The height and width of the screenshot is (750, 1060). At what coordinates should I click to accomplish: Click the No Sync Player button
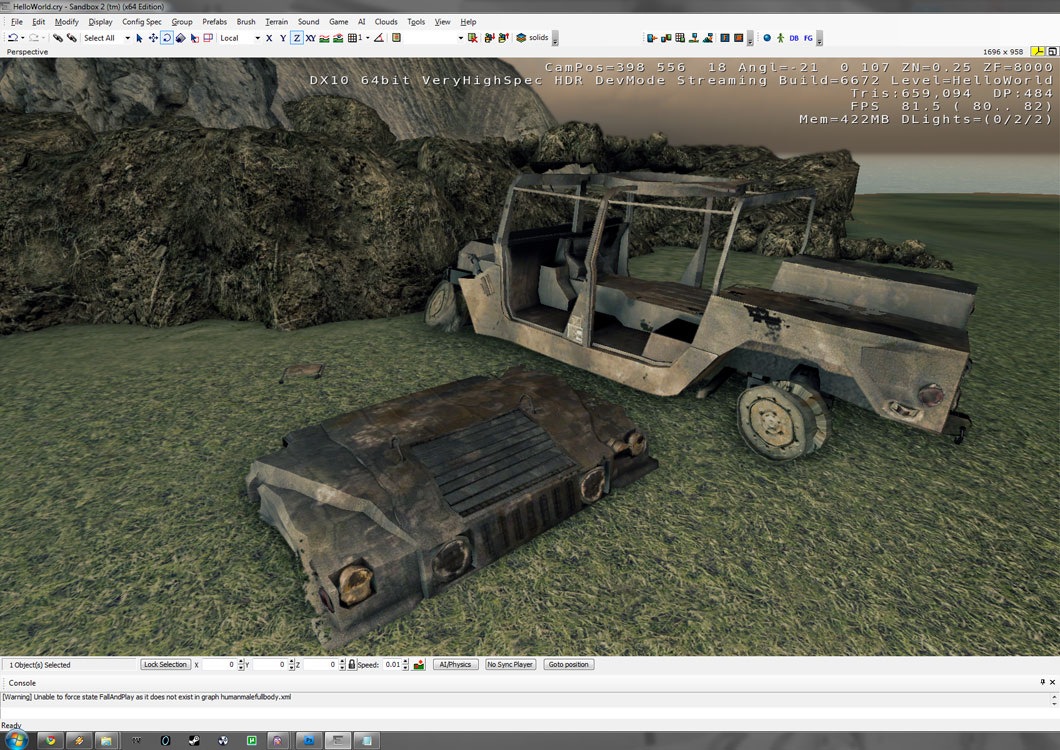[x=510, y=665]
